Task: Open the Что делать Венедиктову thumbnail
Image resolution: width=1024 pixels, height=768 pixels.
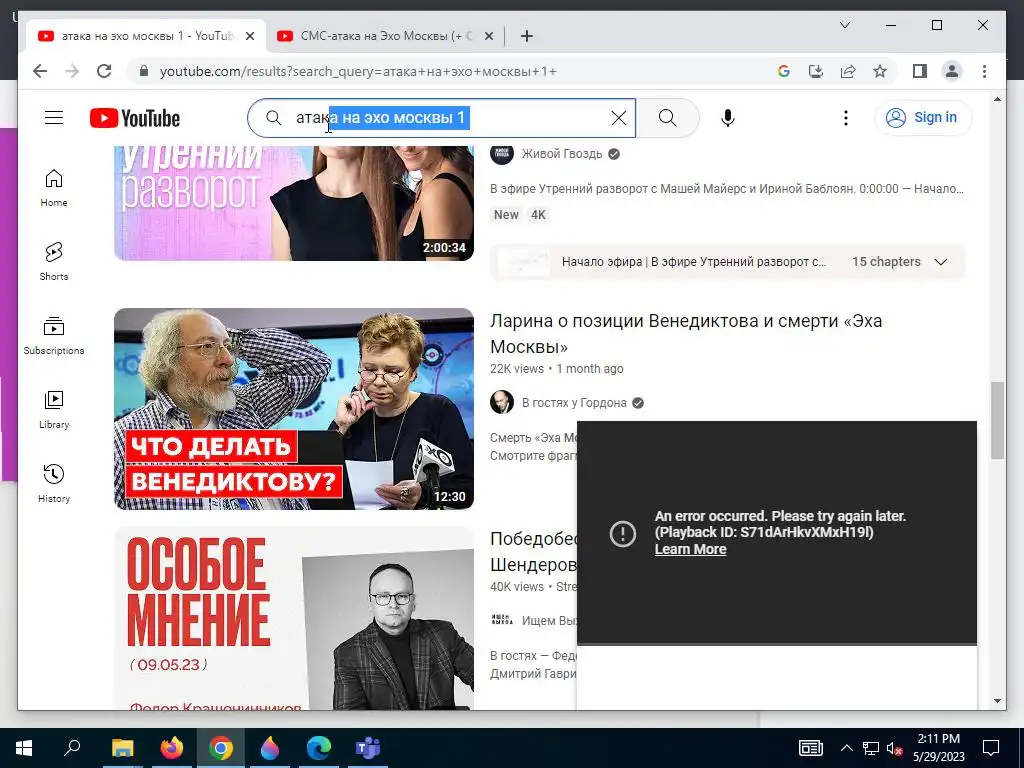Action: pyautogui.click(x=294, y=409)
